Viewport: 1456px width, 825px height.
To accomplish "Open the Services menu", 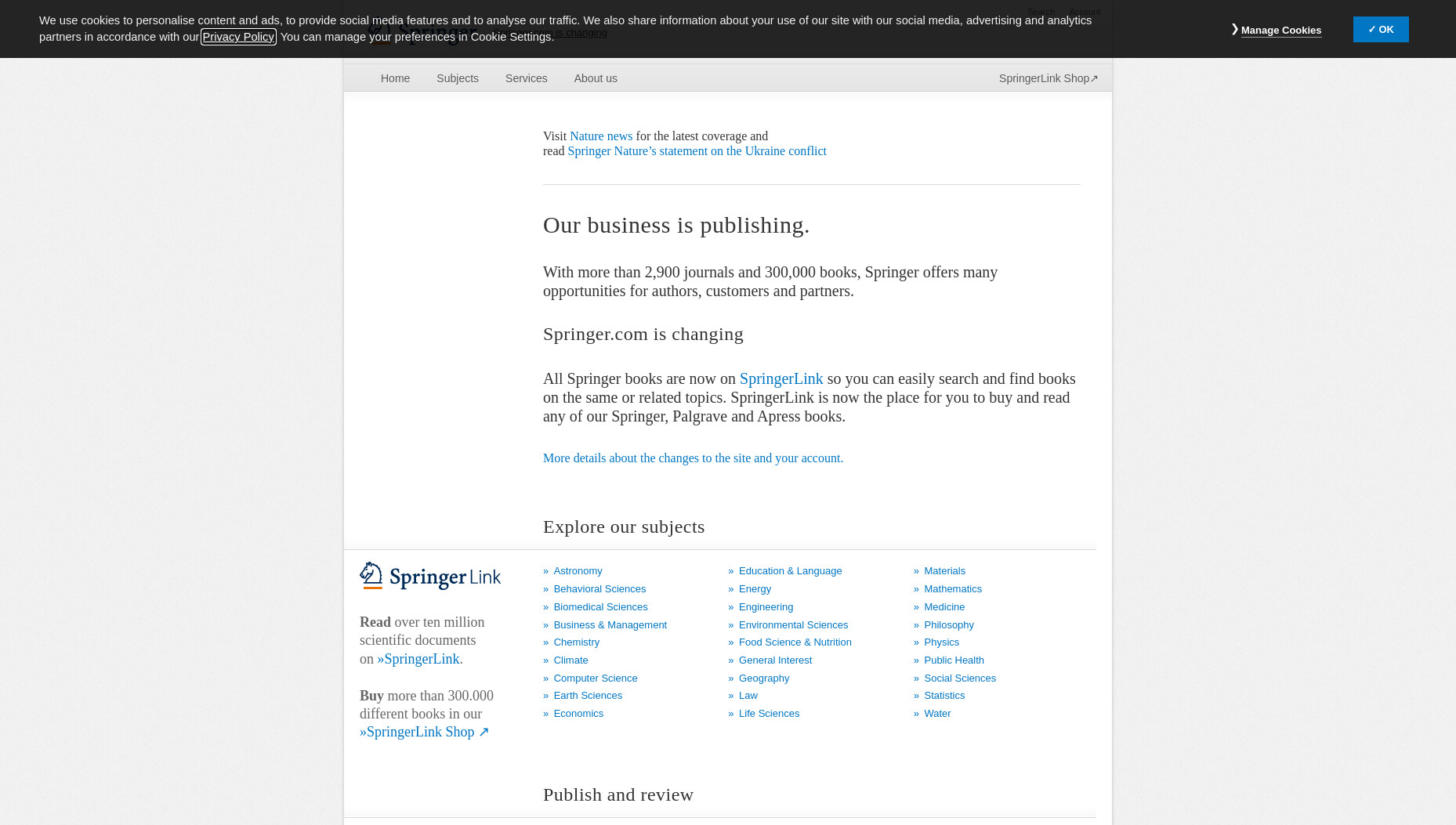I will pos(526,78).
